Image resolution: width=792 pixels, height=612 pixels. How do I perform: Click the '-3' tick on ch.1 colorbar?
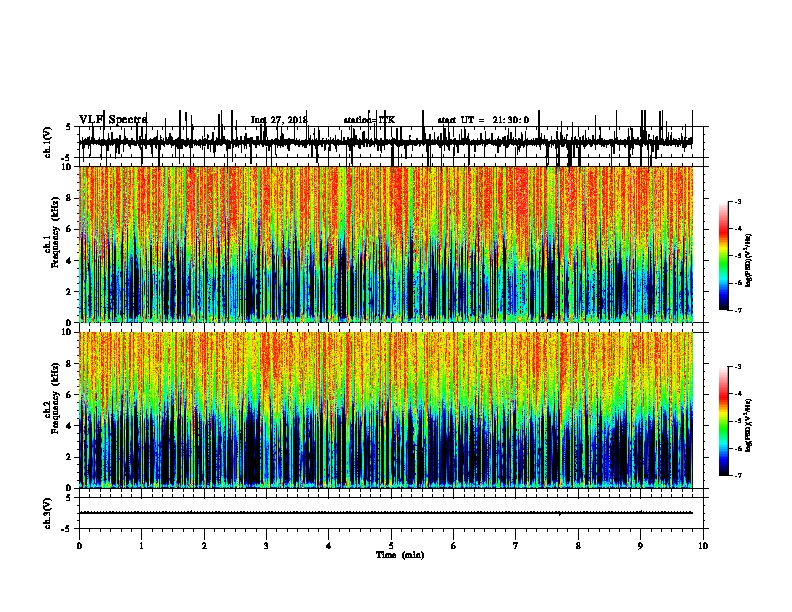(738, 201)
